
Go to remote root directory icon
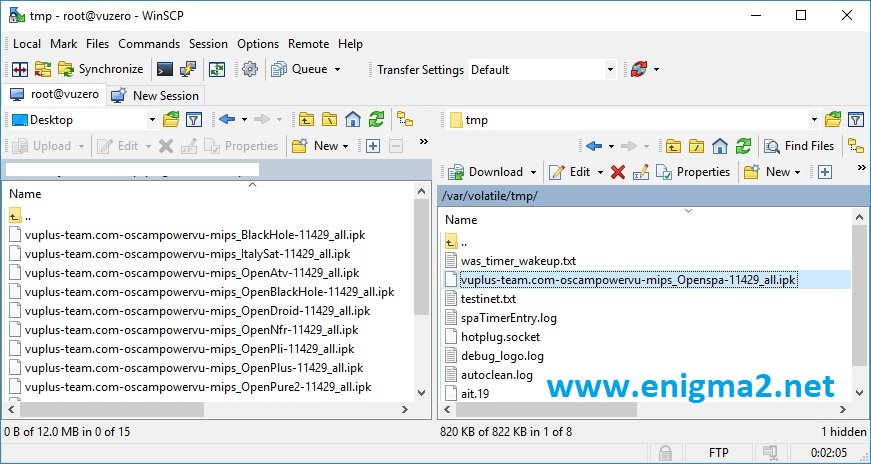click(x=696, y=146)
